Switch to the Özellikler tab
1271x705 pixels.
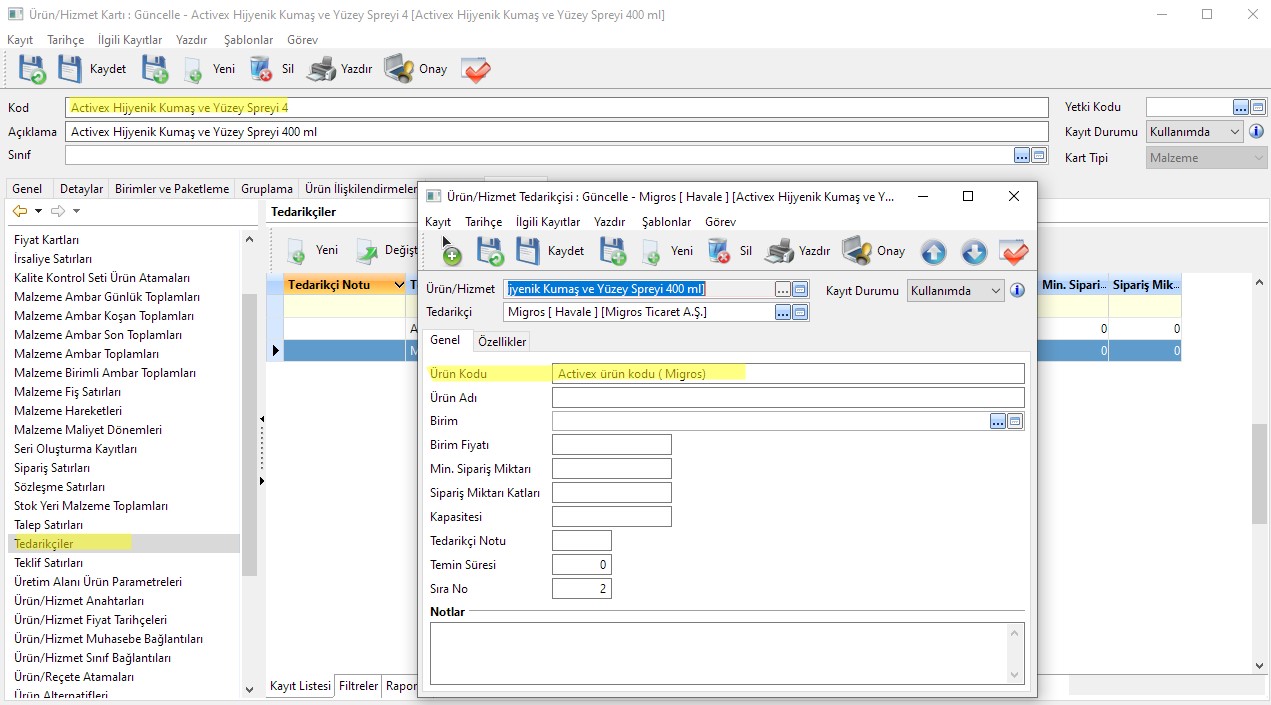point(502,341)
